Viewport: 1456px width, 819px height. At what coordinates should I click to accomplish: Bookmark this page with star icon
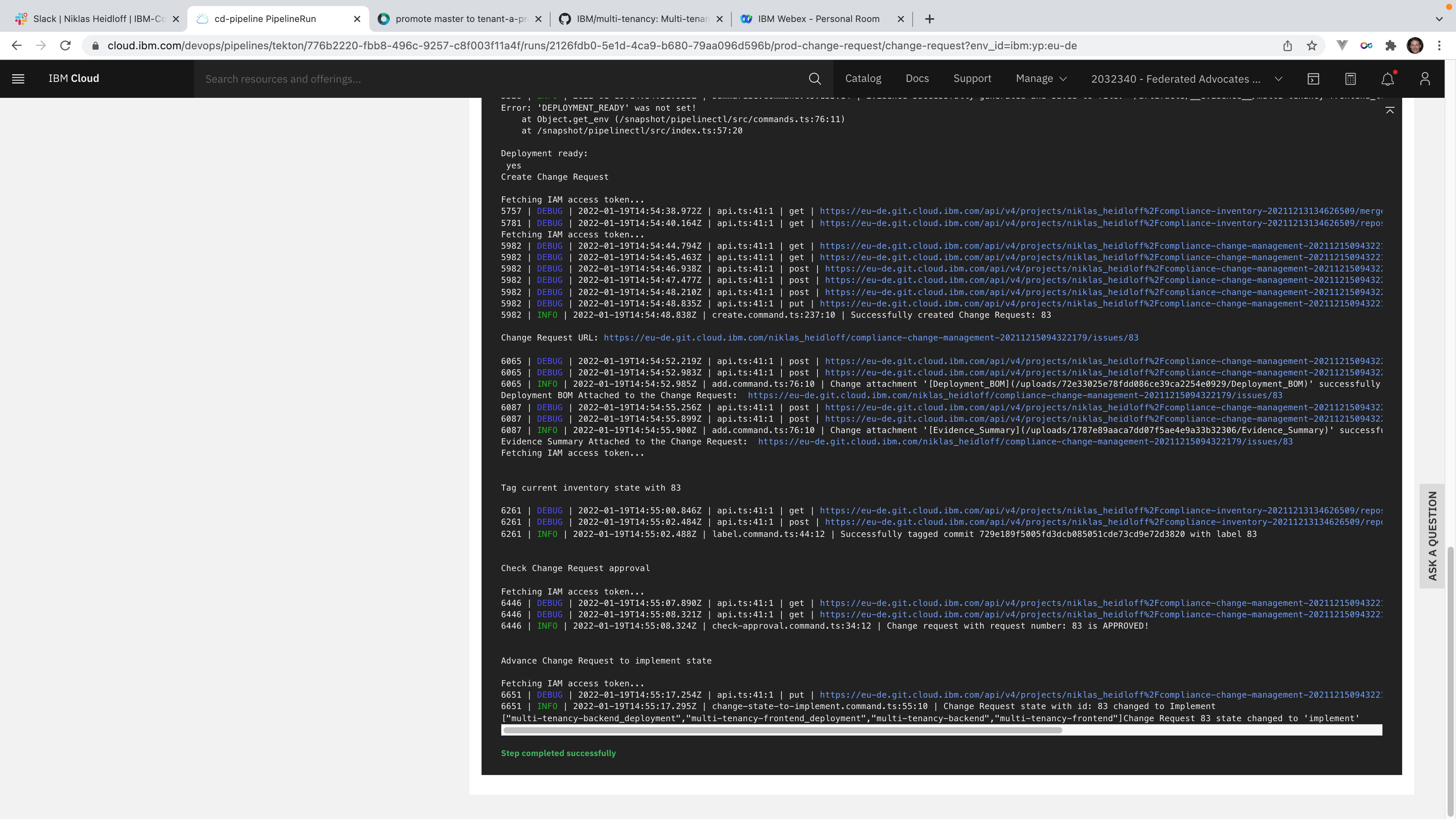(1312, 46)
